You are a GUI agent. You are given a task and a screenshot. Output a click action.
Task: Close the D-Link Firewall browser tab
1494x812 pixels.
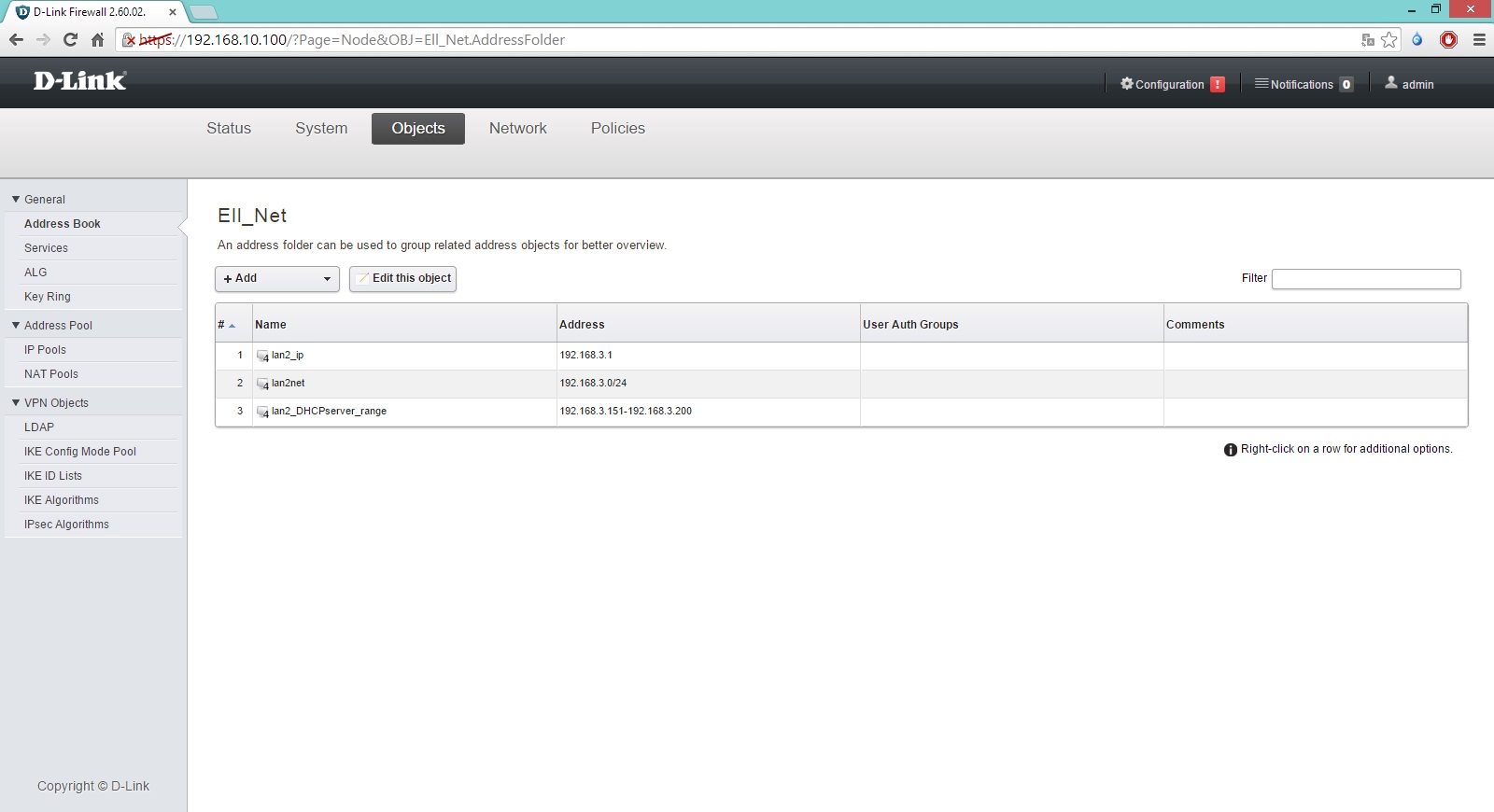(173, 12)
